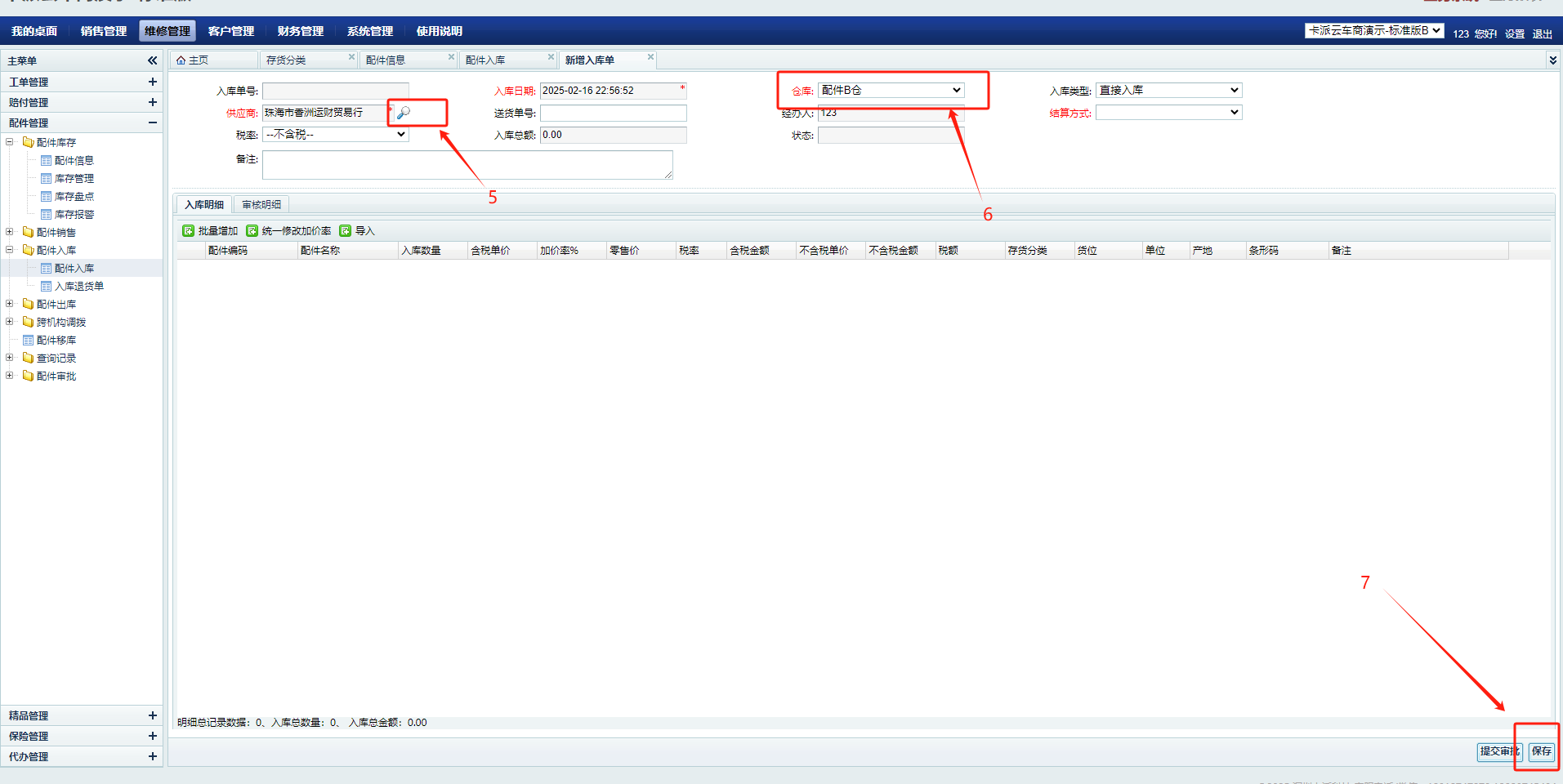Click the 统一修改加价率 toolbar icon
Screen dimensions: 1563x784
click(252, 231)
